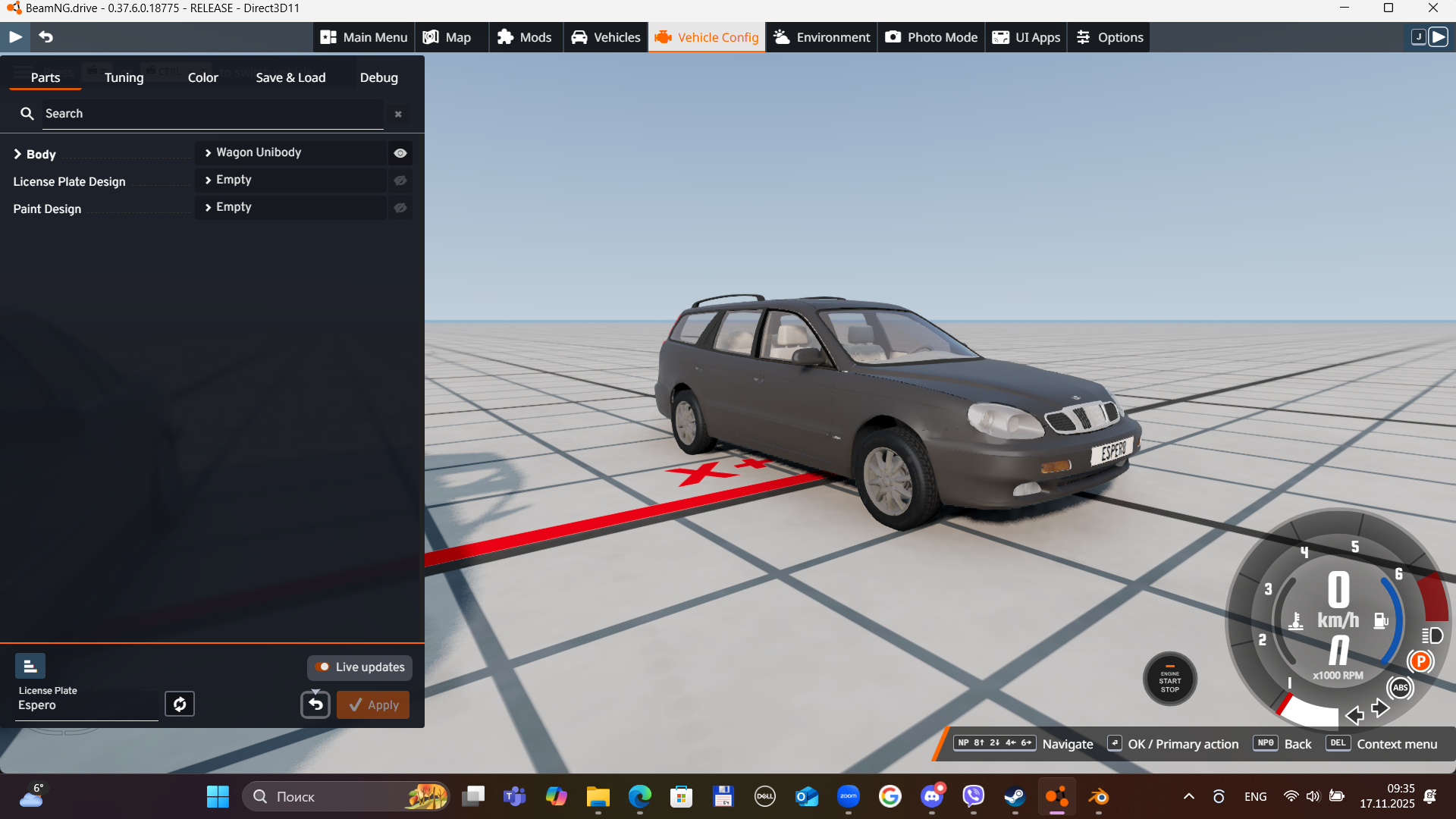Click the play button in top-left corner
This screenshot has width=1456, height=819.
[15, 36]
